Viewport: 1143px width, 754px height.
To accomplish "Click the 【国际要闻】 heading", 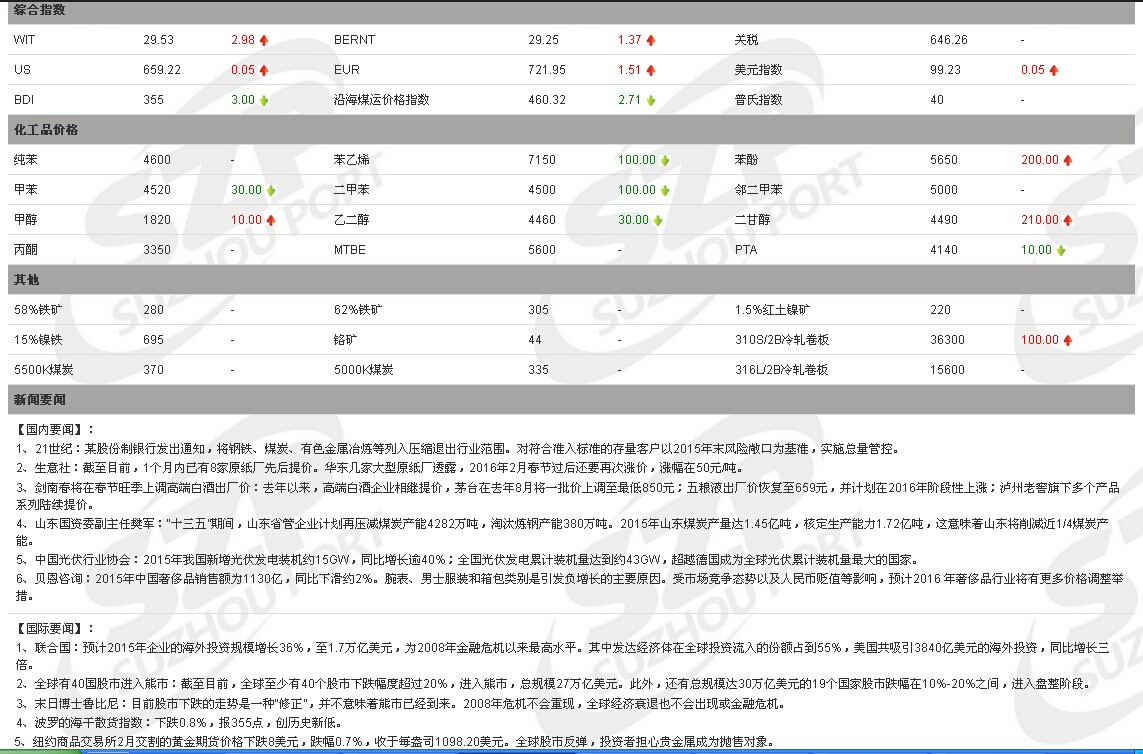I will coord(55,629).
